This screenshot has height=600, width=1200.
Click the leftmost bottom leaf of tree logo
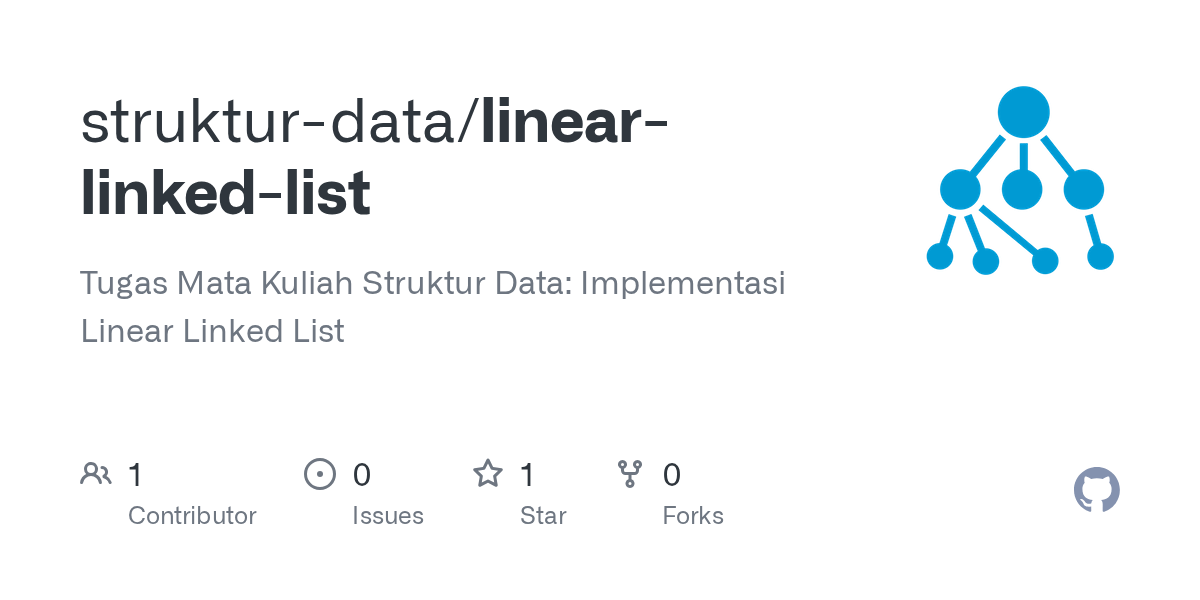[940, 256]
